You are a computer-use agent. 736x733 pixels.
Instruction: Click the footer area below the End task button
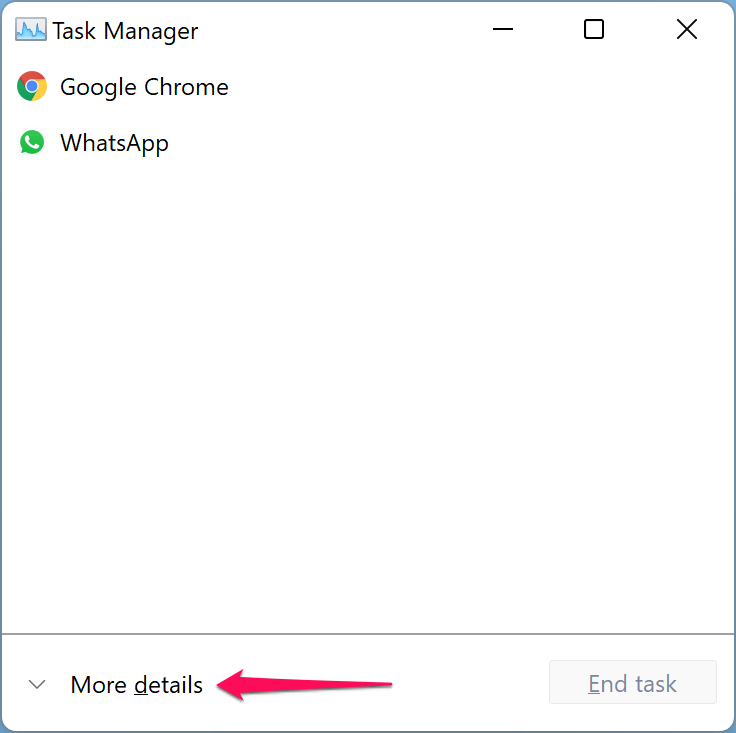[x=632, y=716]
